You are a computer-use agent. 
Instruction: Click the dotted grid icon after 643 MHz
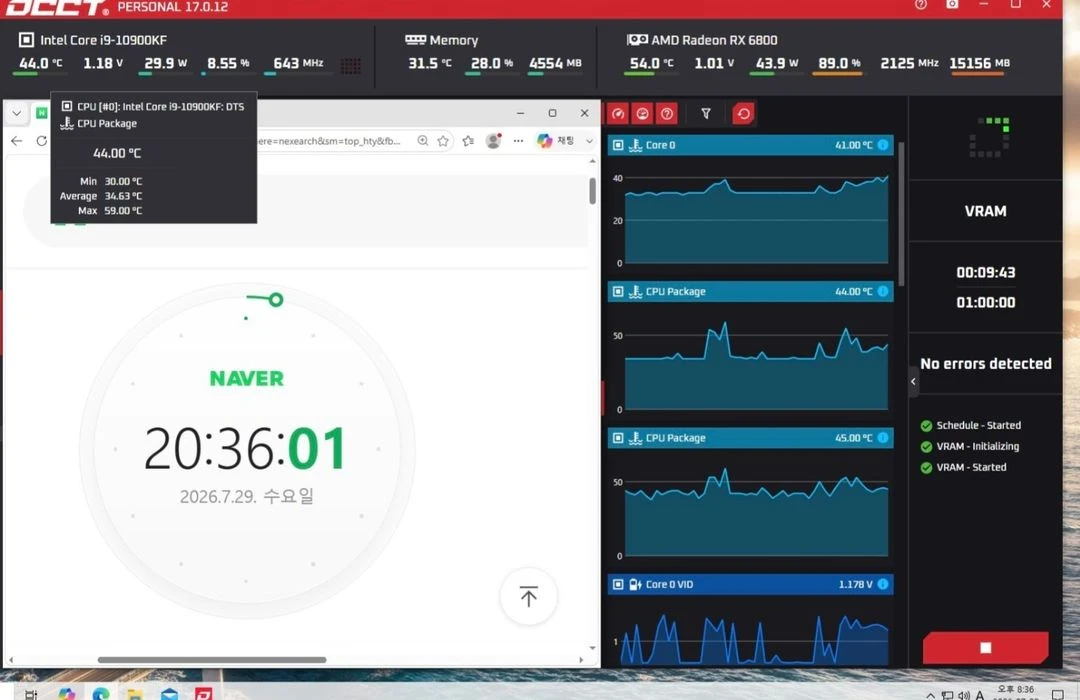coord(351,65)
